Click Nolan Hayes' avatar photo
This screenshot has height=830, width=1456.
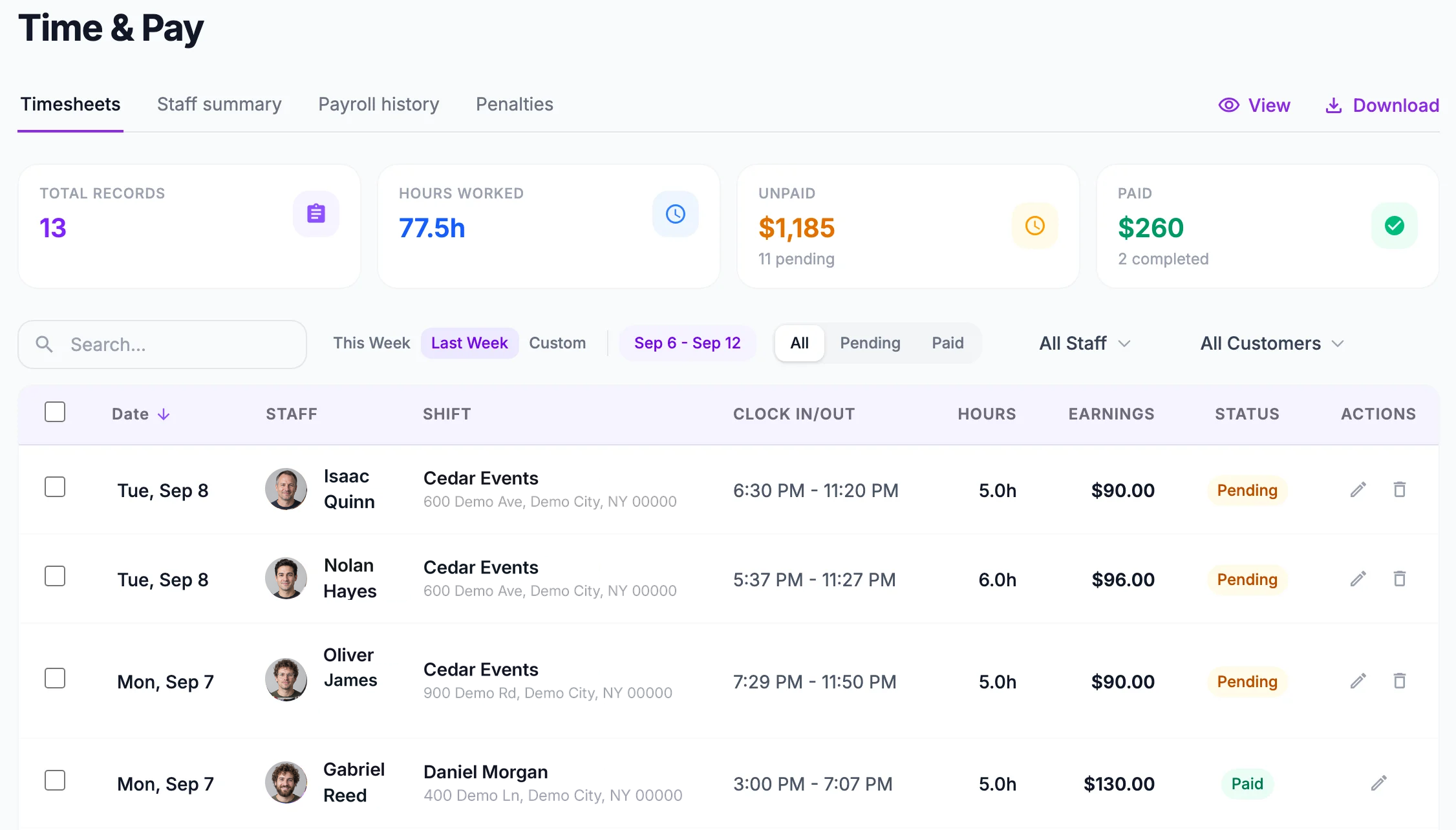tap(286, 579)
